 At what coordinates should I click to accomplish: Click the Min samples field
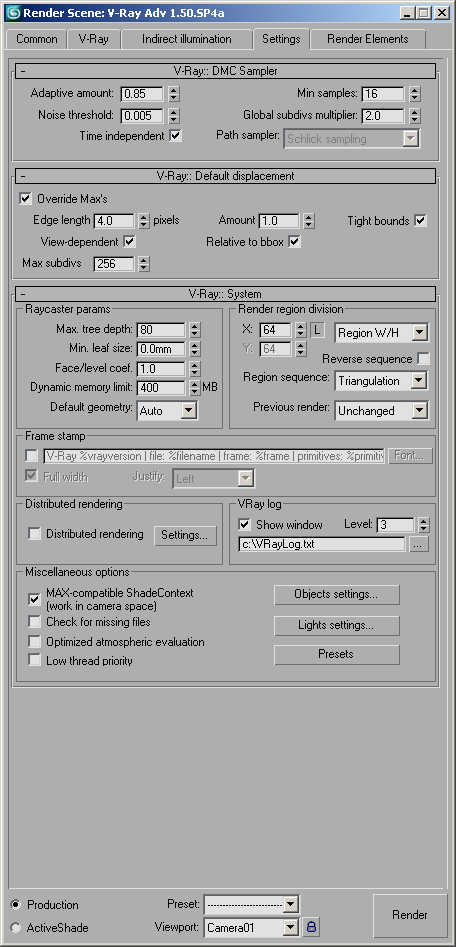(382, 94)
